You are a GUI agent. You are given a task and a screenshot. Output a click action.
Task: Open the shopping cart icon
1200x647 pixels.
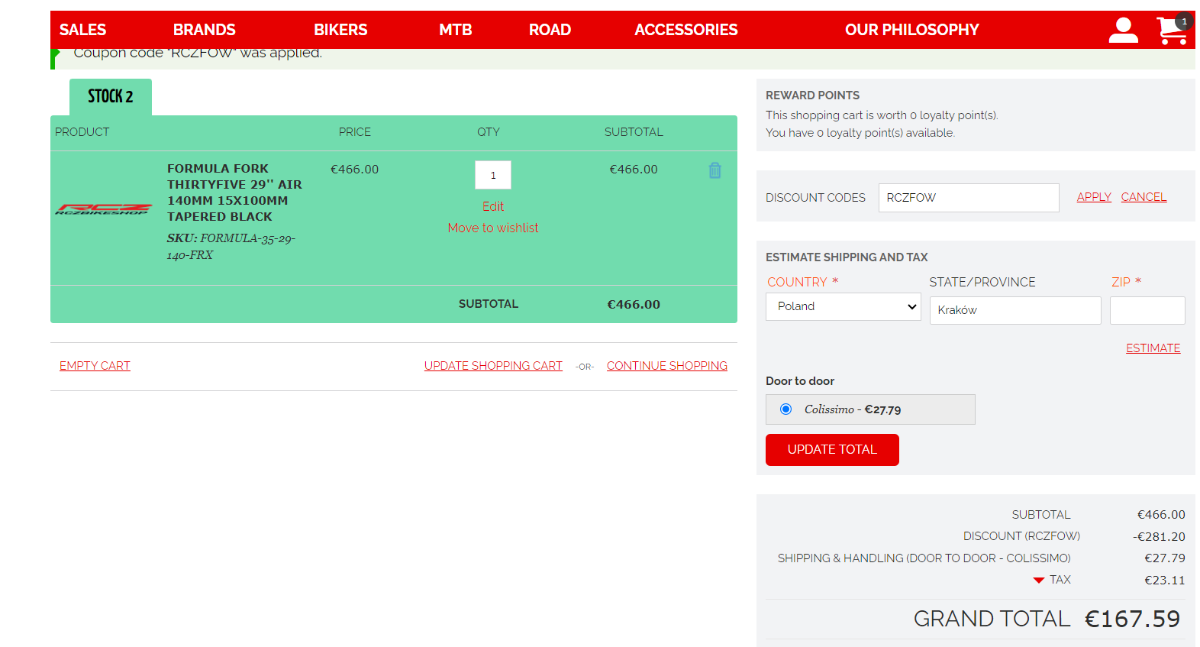(1171, 30)
